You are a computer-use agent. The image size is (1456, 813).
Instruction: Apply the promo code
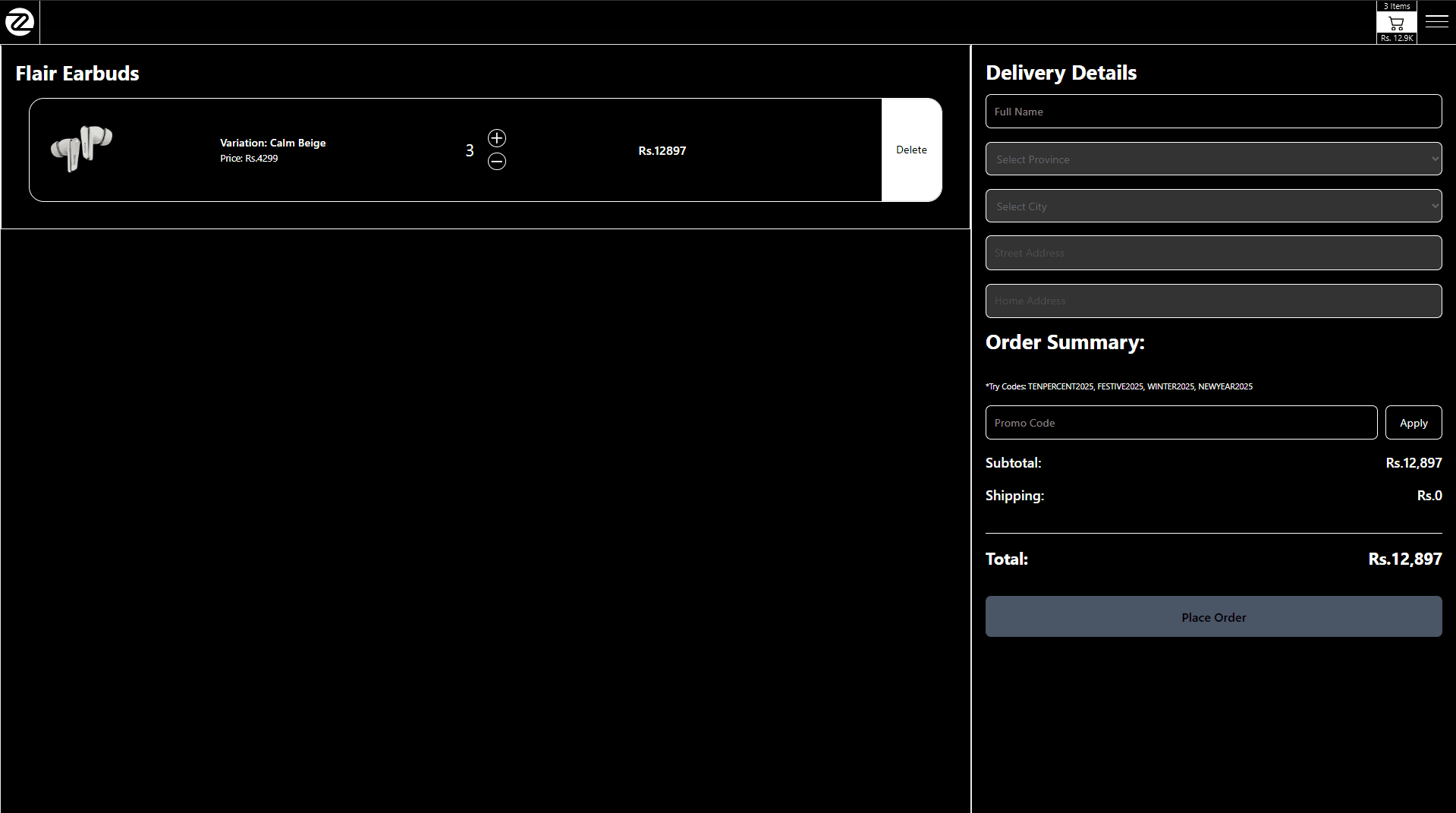click(x=1413, y=423)
